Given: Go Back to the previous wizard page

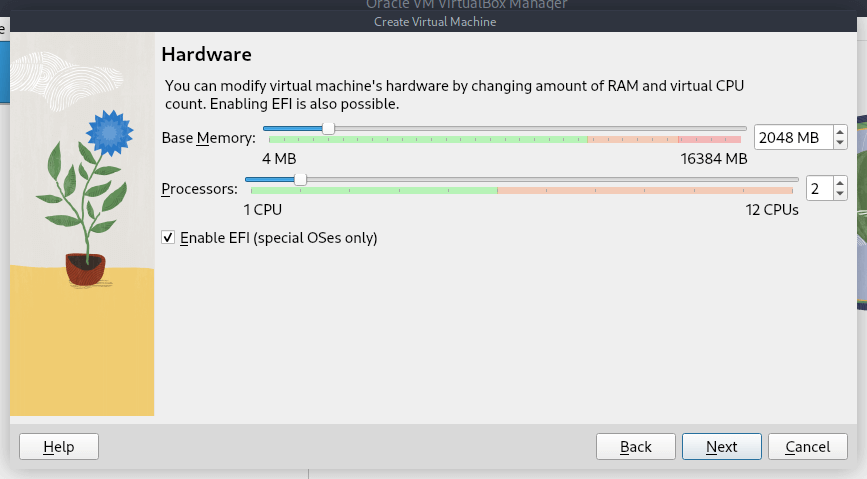Looking at the screenshot, I should 635,447.
